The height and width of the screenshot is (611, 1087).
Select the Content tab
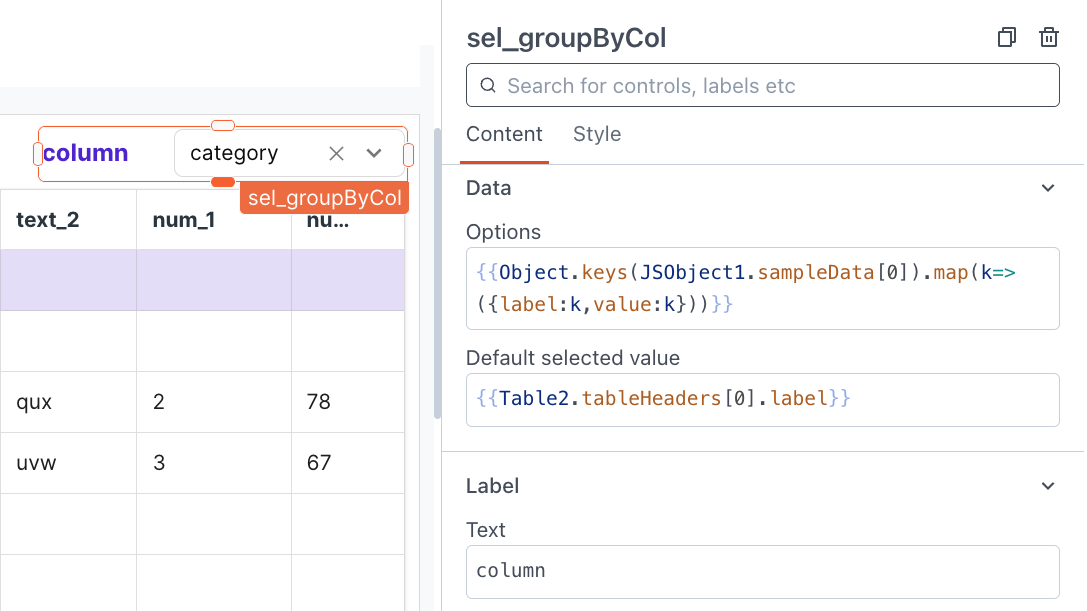point(504,134)
